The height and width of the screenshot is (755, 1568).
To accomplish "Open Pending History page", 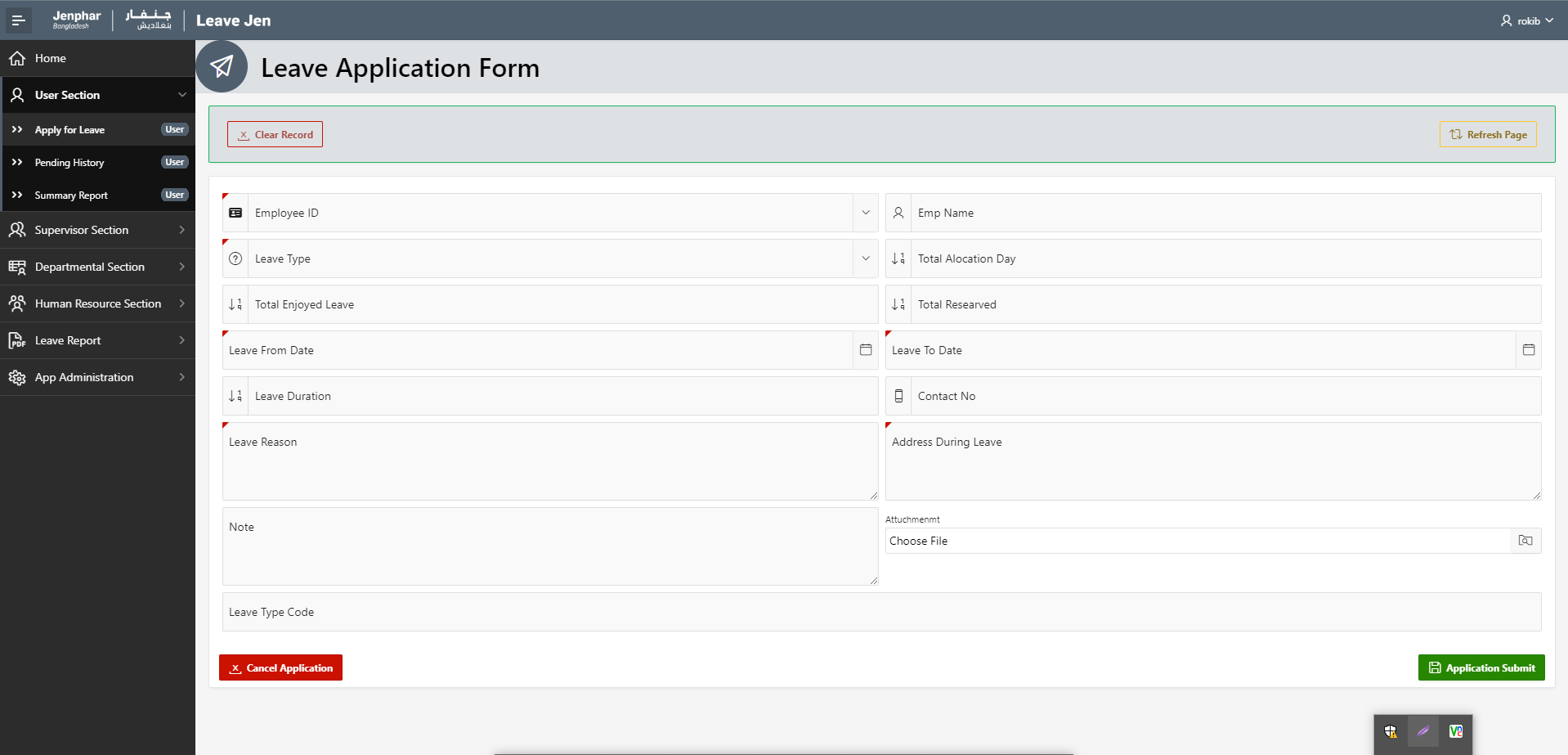I will coord(97,162).
